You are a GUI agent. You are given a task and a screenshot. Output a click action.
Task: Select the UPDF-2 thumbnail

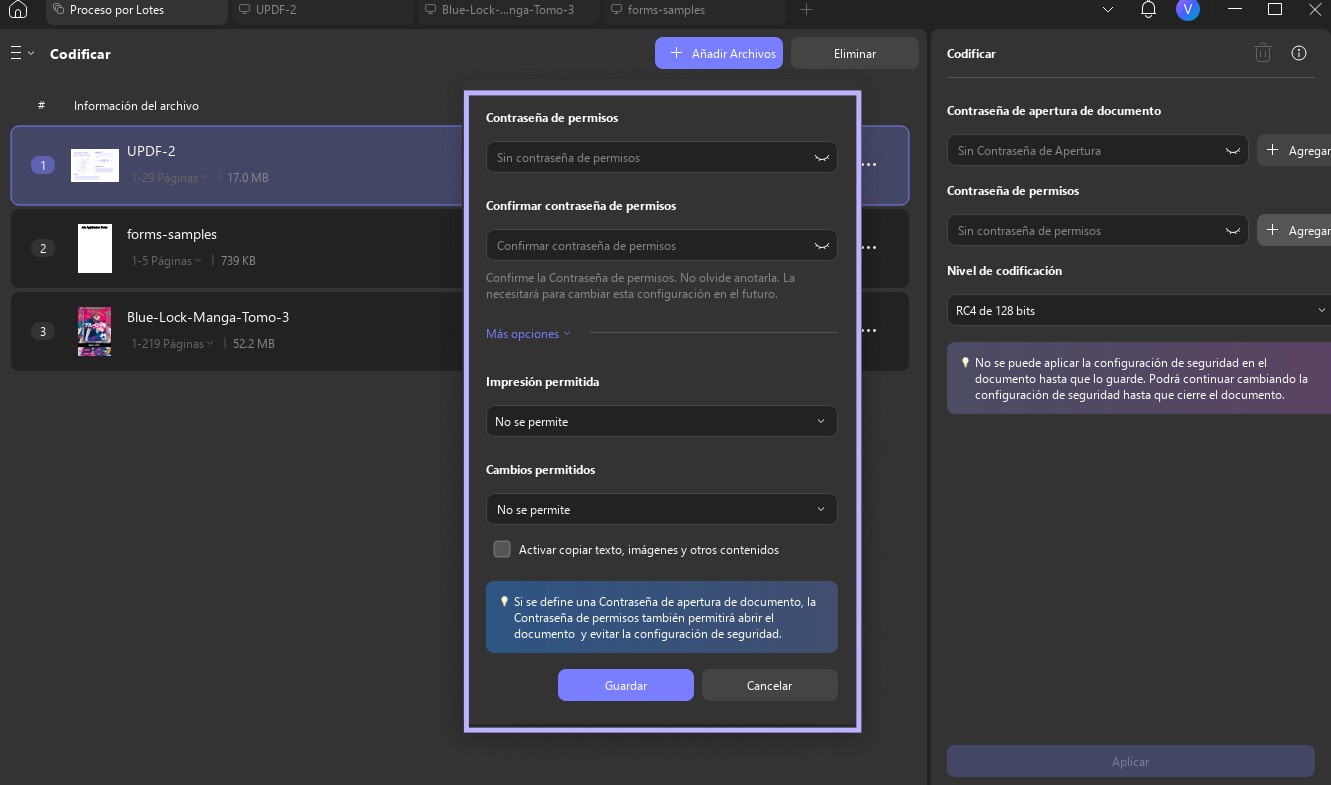coord(95,165)
